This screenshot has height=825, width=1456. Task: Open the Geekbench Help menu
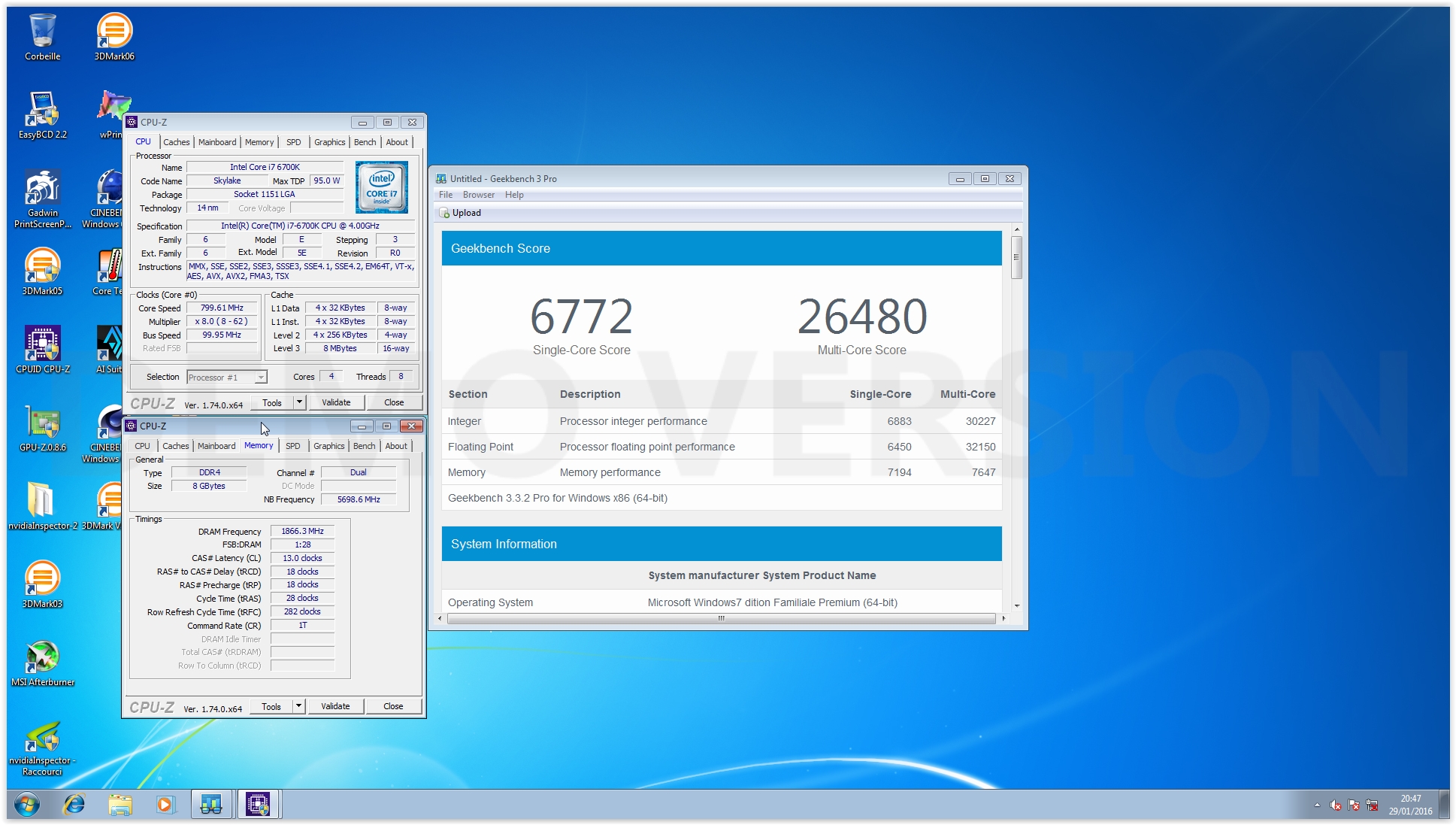[x=514, y=195]
